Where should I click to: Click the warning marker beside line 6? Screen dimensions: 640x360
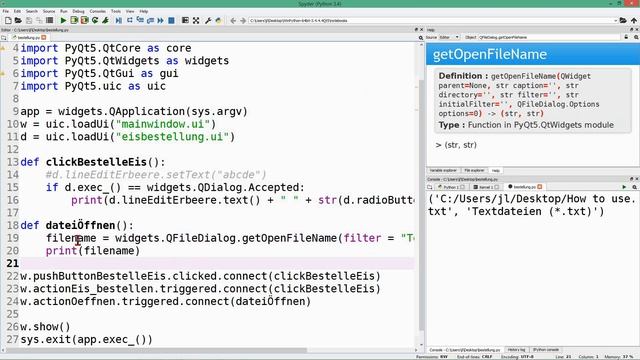(x=2, y=74)
